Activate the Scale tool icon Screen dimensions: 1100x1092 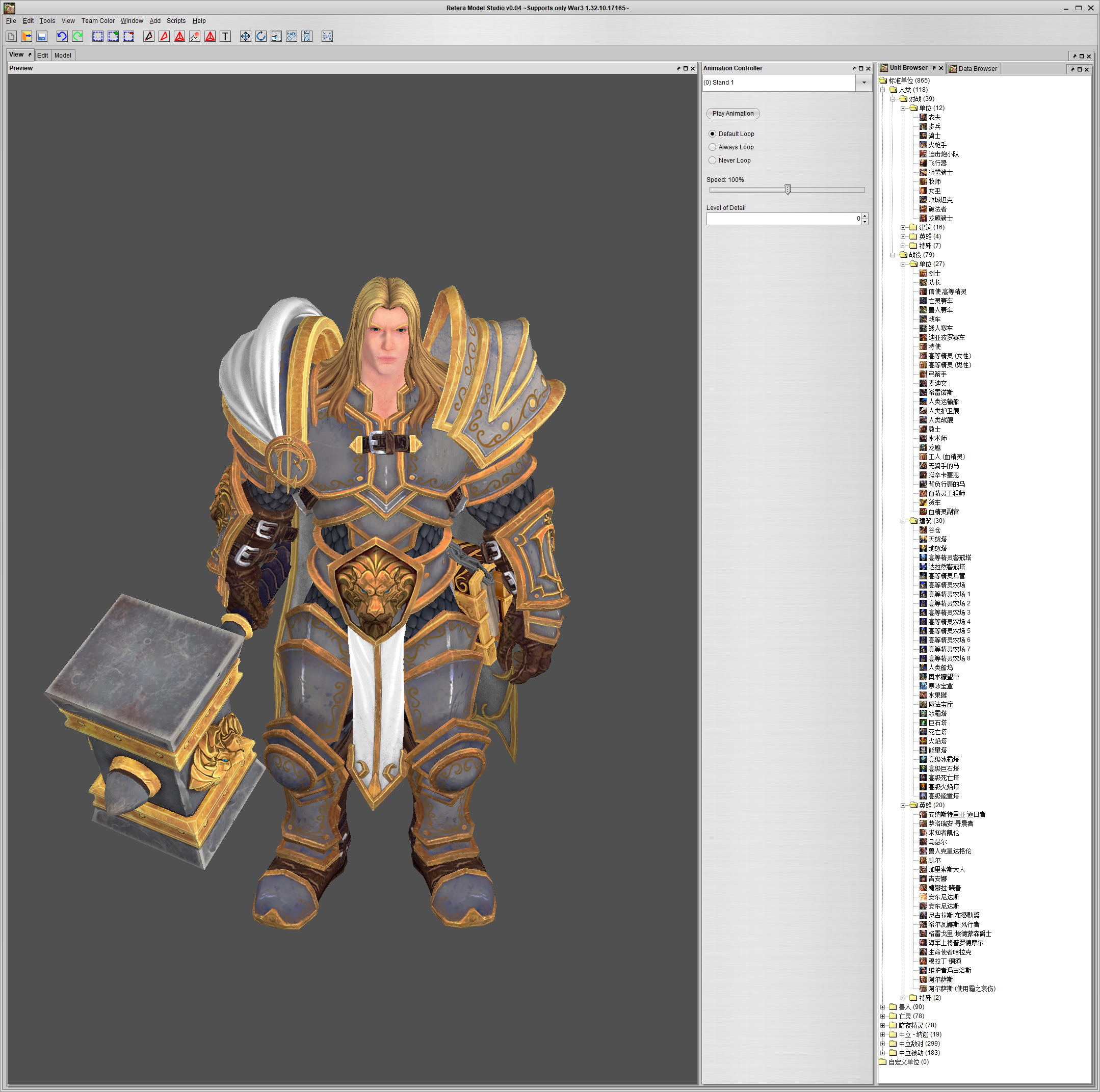point(276,36)
